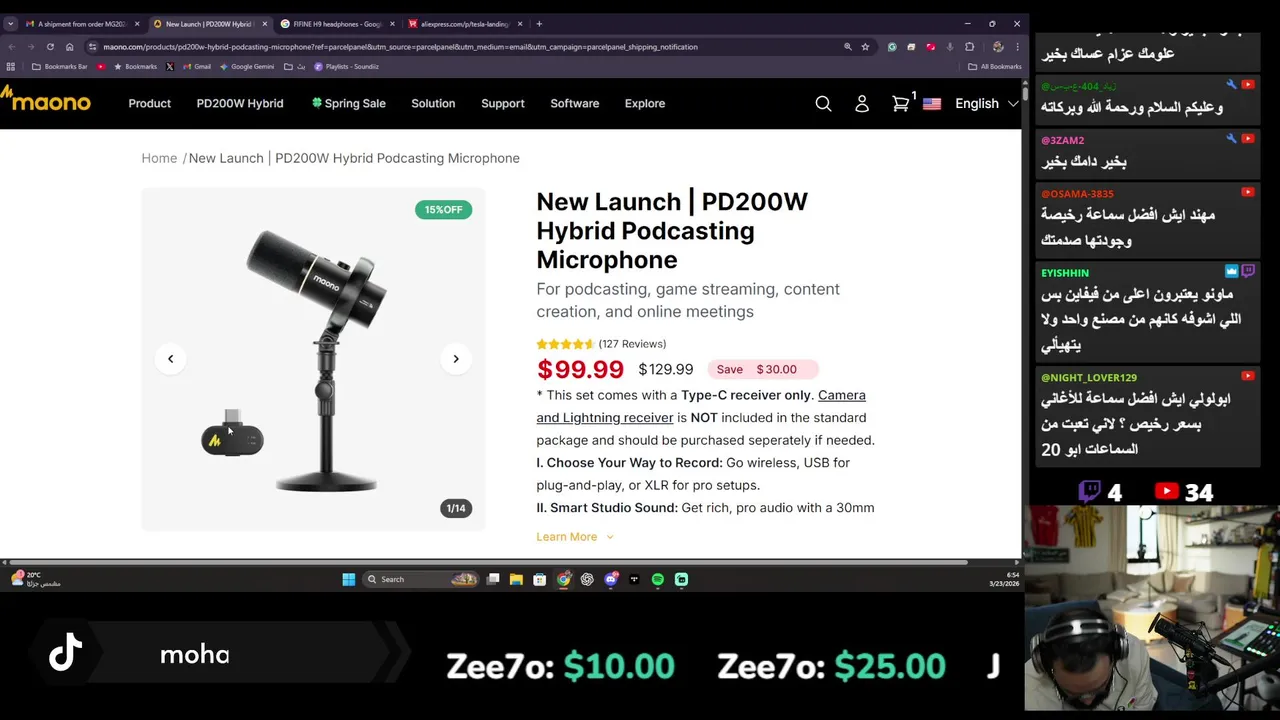Open the 127 Reviews link
Image resolution: width=1280 pixels, height=720 pixels.
click(x=632, y=344)
